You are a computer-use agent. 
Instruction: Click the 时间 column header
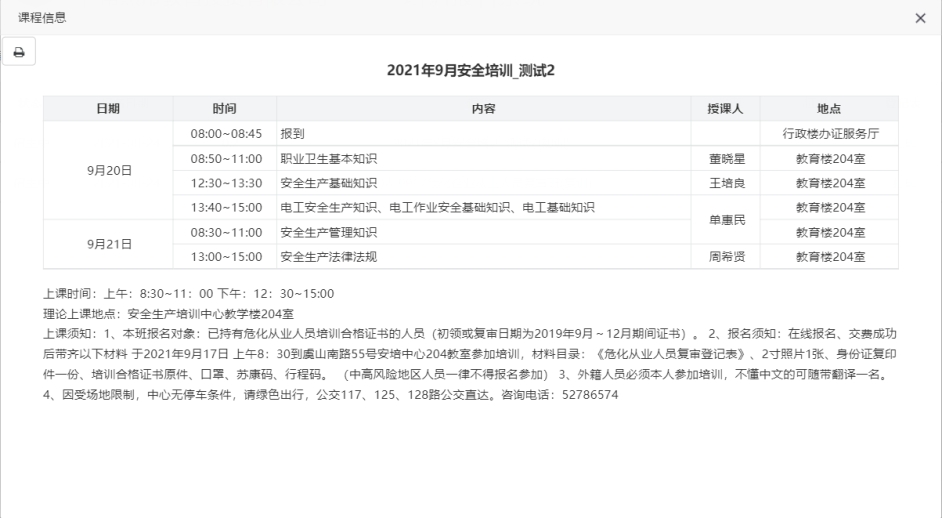[x=224, y=108]
